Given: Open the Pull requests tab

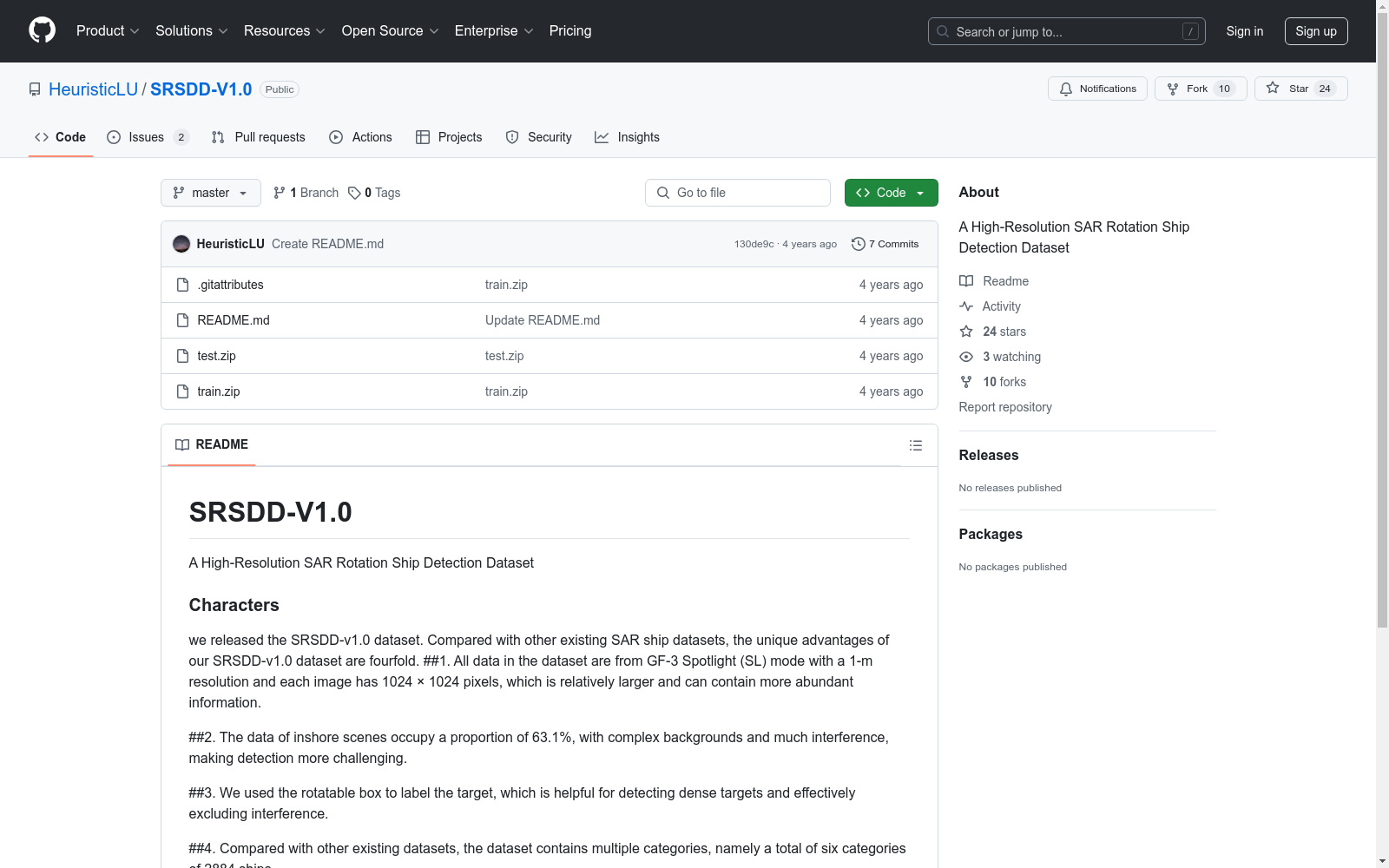Looking at the screenshot, I should tap(259, 137).
